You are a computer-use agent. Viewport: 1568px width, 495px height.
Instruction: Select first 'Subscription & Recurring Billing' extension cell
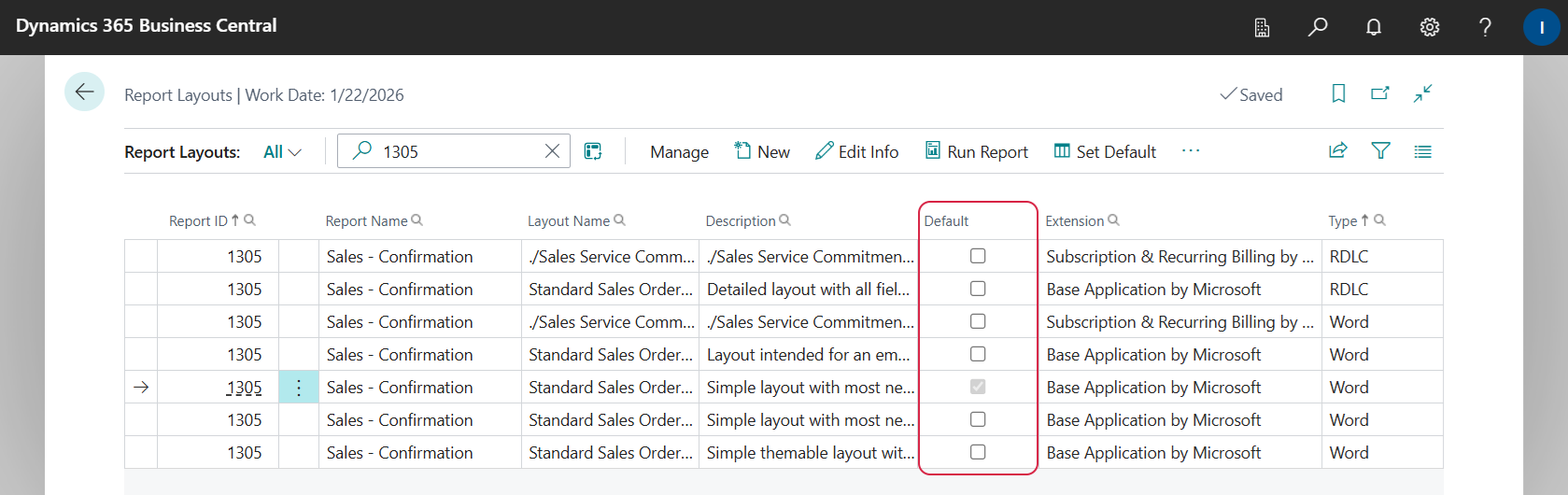point(1180,257)
